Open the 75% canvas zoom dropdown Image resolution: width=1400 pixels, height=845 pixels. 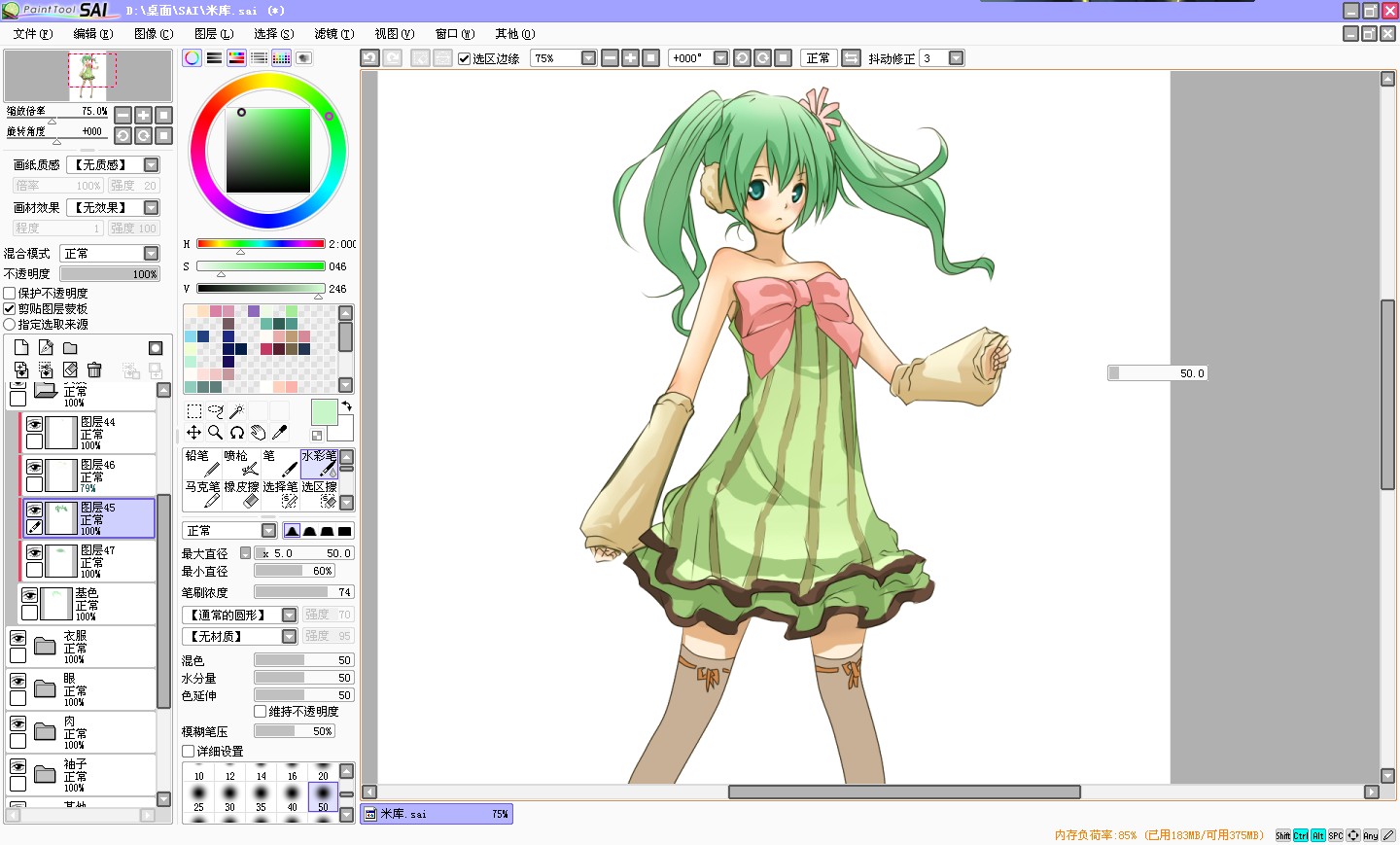pos(588,58)
